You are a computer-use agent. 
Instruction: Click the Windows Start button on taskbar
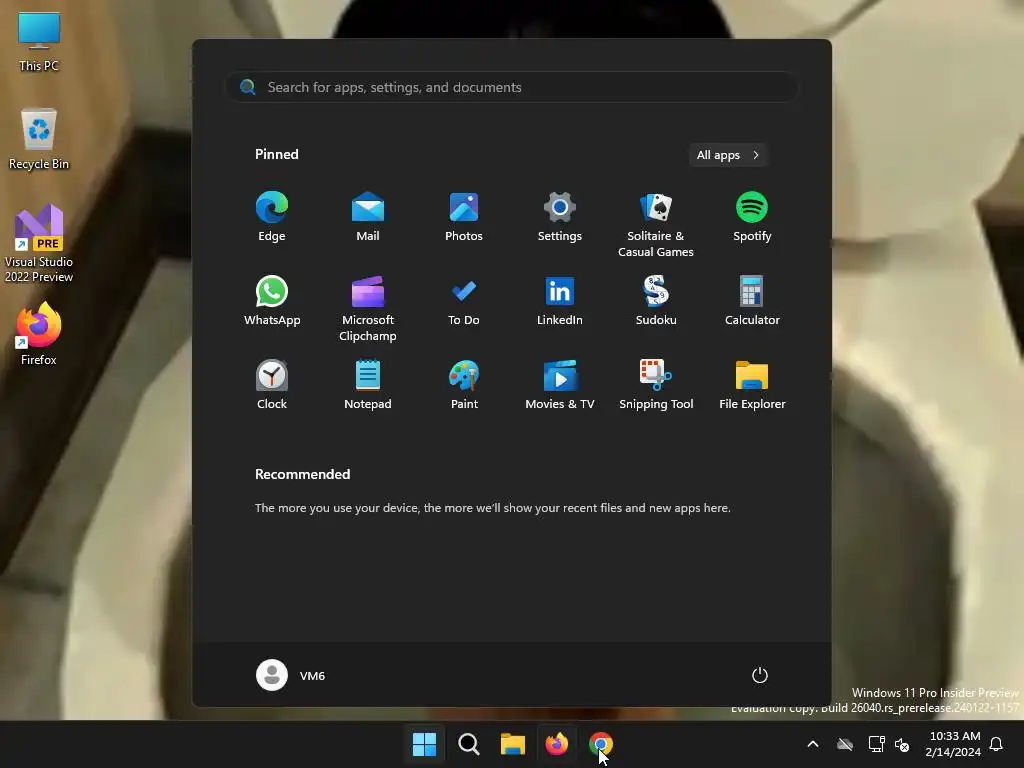pyautogui.click(x=424, y=744)
